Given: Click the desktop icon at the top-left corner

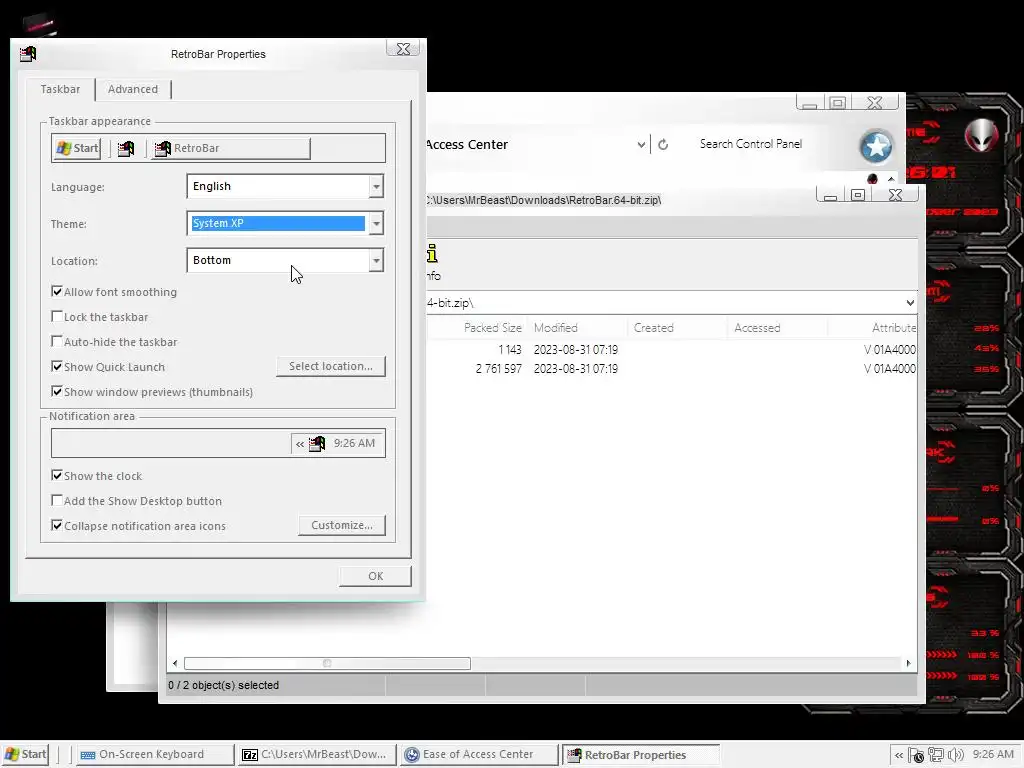Looking at the screenshot, I should [x=39, y=25].
